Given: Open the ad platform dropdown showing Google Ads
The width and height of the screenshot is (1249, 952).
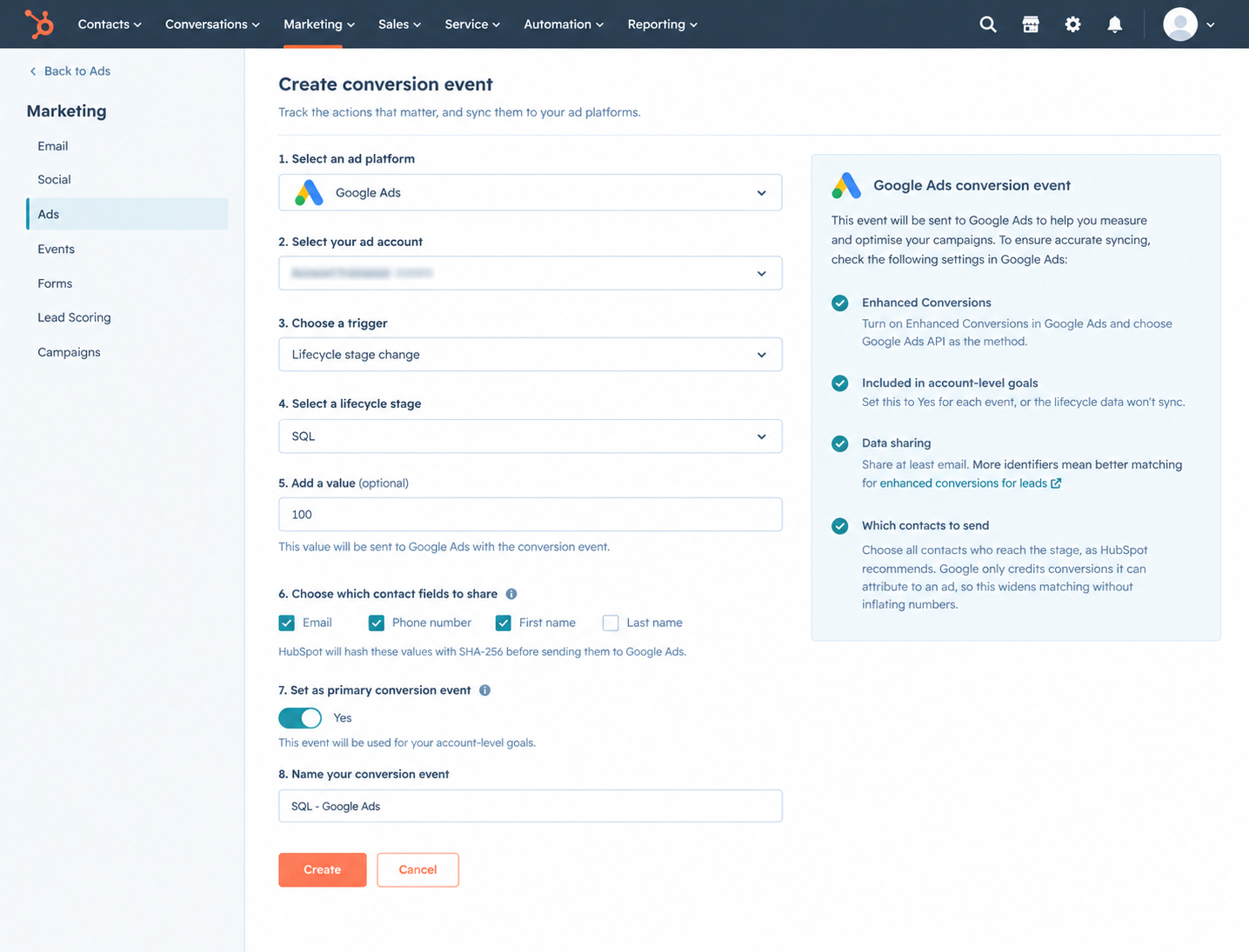Looking at the screenshot, I should (531, 193).
